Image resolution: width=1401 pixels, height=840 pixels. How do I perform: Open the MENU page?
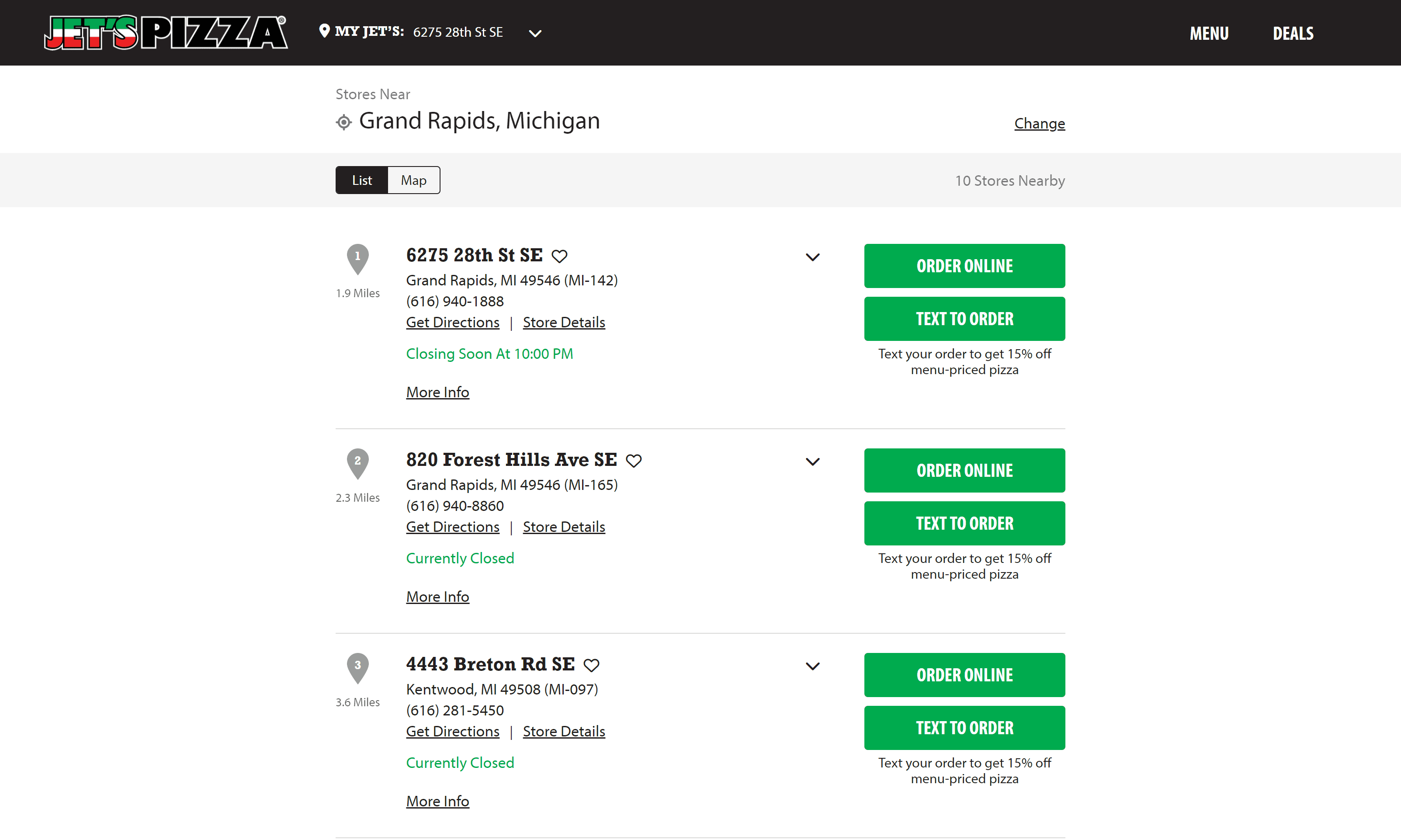click(x=1209, y=33)
